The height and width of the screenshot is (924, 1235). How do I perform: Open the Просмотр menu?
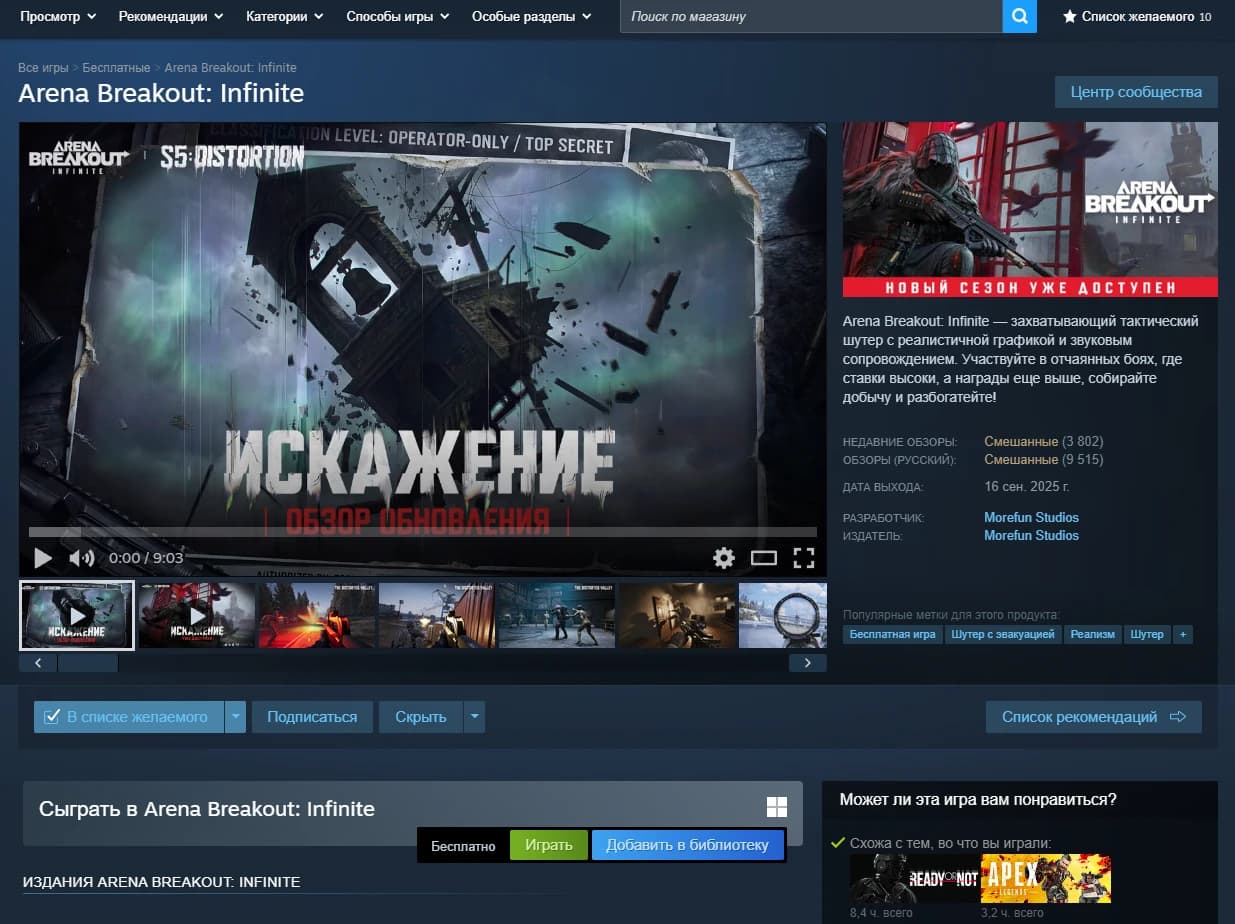[58, 17]
